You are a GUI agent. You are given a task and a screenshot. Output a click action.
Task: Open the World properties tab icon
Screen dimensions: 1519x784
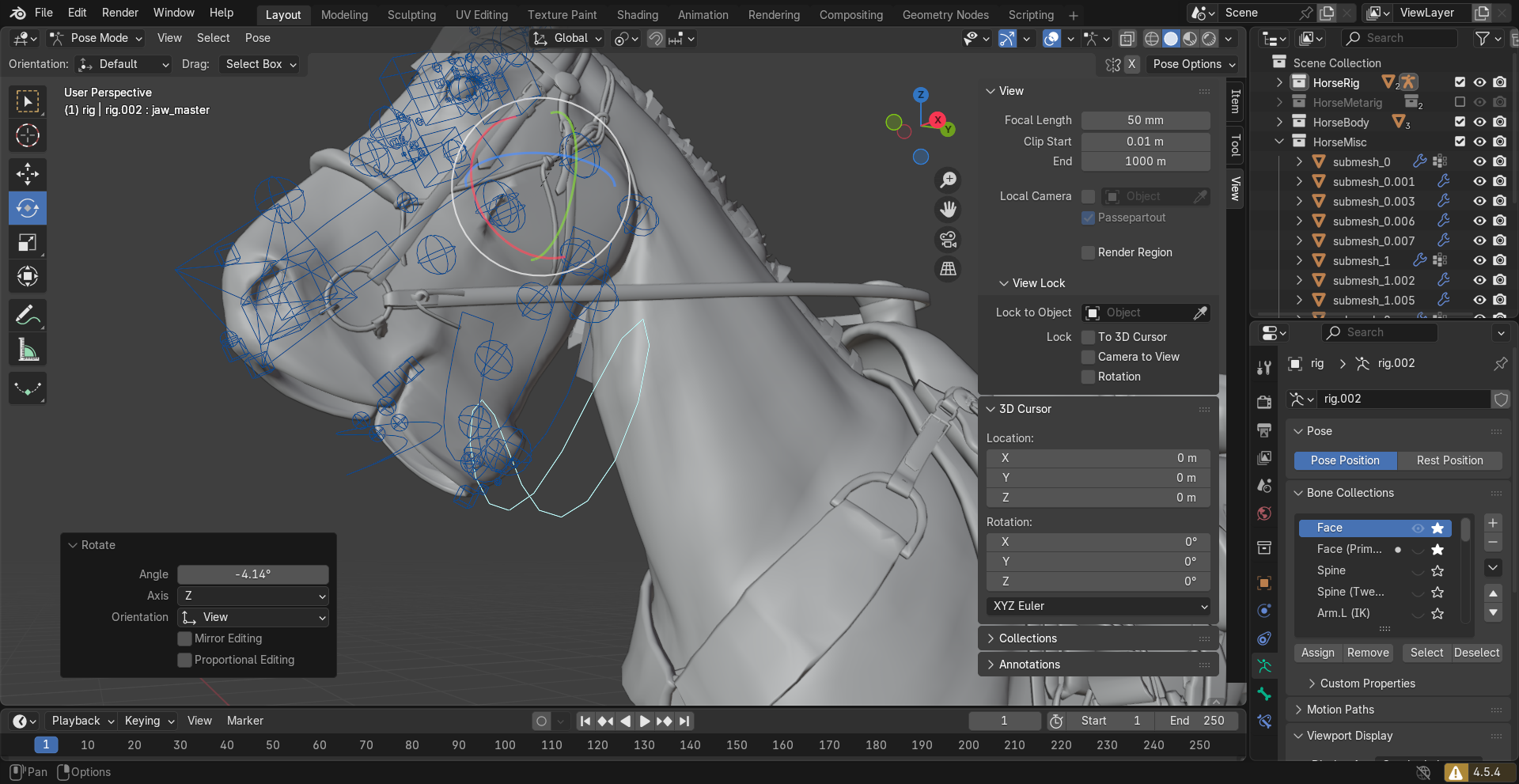[x=1264, y=513]
